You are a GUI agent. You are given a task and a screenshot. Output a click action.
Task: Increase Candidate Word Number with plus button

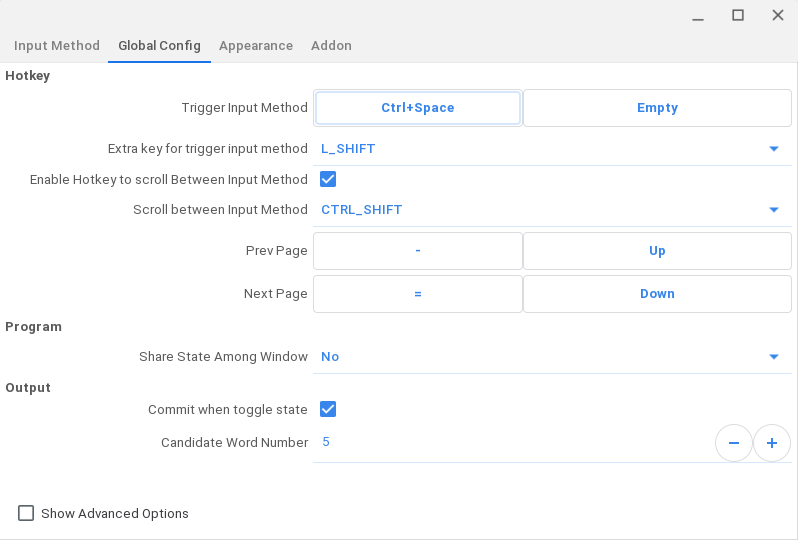point(771,443)
